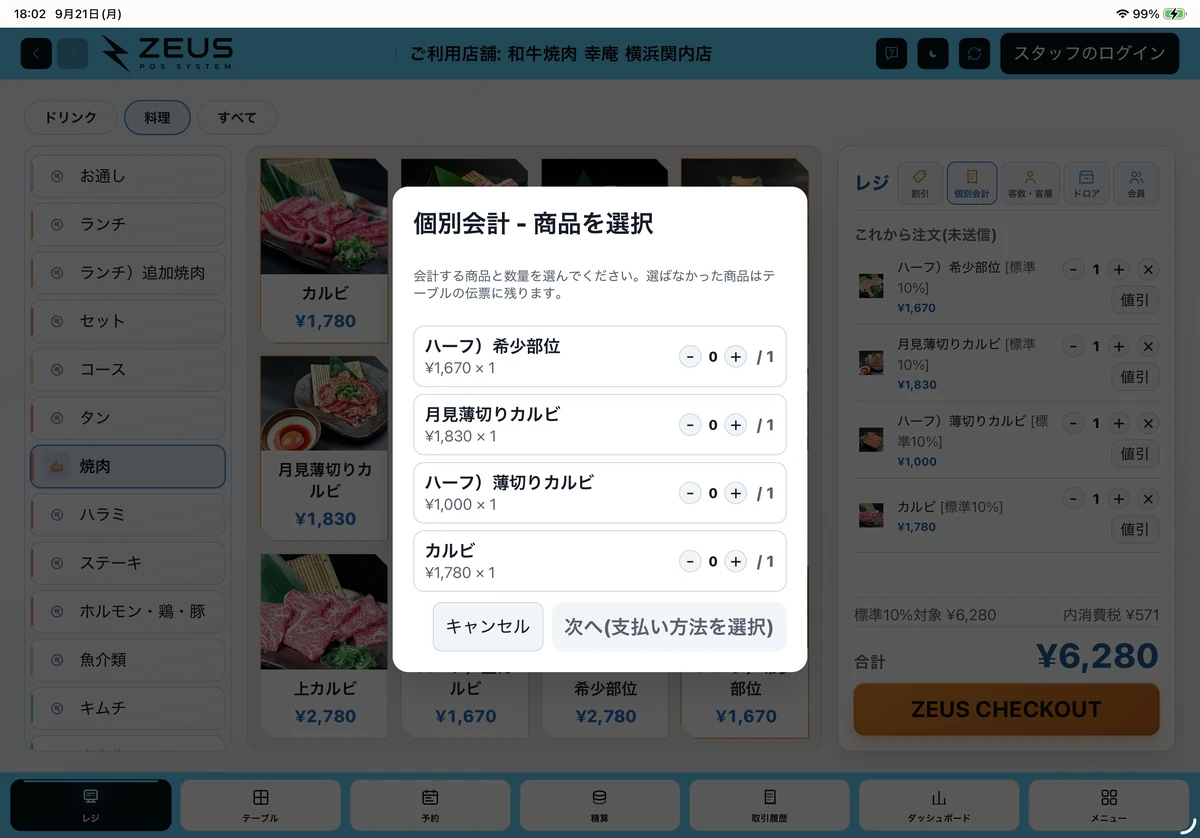
Task: Click the 個別会計 split bill icon
Action: pyautogui.click(x=971, y=183)
